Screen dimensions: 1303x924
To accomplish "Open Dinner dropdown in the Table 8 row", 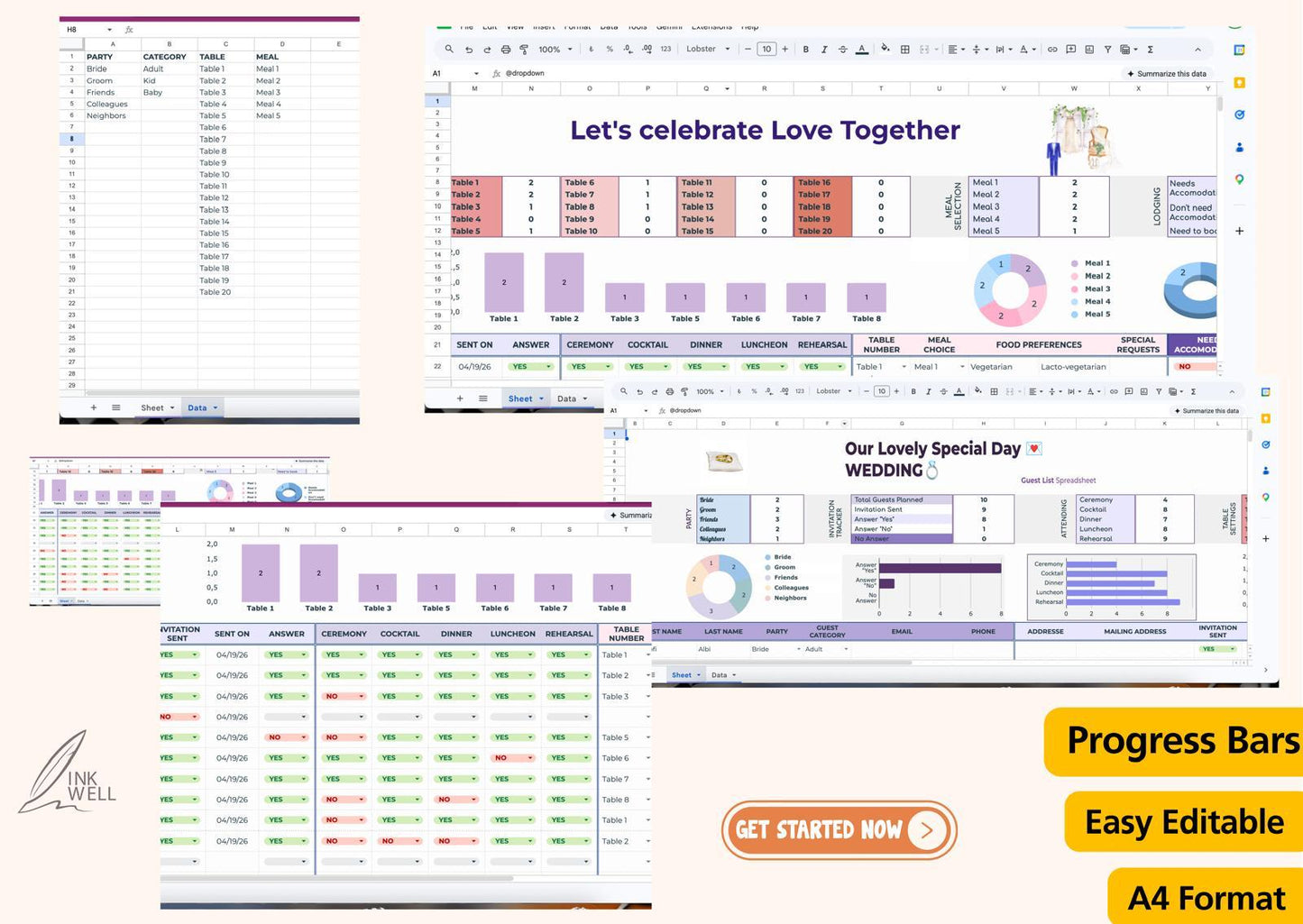I will pyautogui.click(x=456, y=800).
